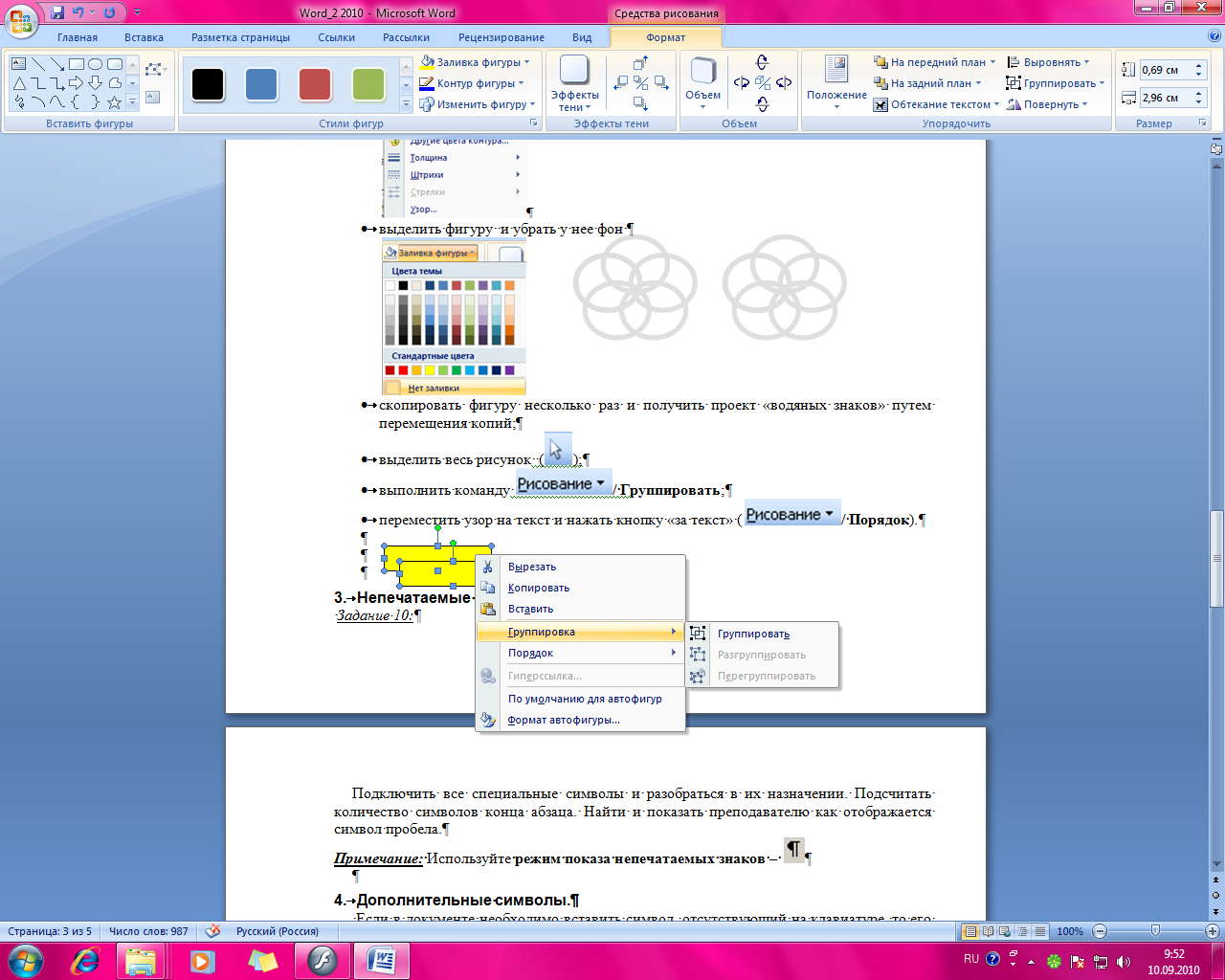Open Заливка фигуры dropdown
This screenshot has height=980, width=1225.
pos(476,62)
